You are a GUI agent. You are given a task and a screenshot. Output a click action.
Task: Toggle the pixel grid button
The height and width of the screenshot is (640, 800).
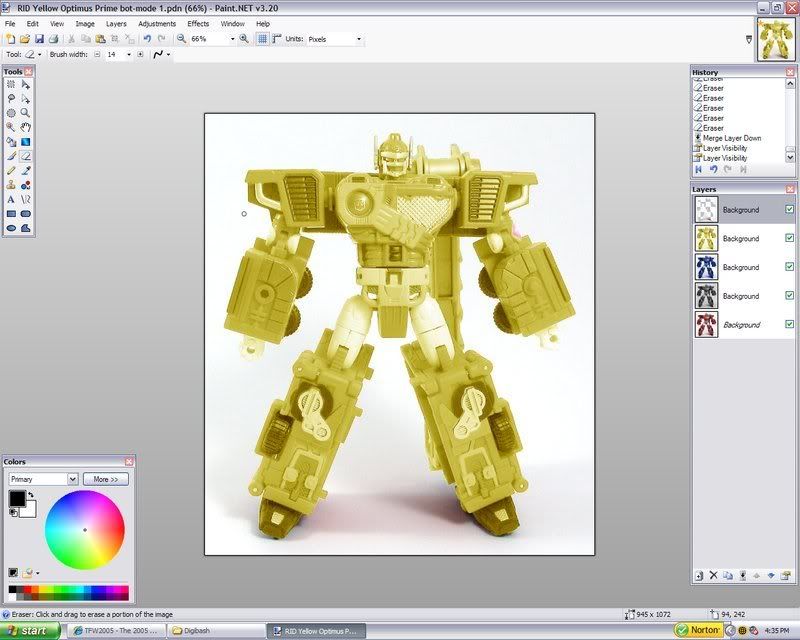click(x=262, y=39)
